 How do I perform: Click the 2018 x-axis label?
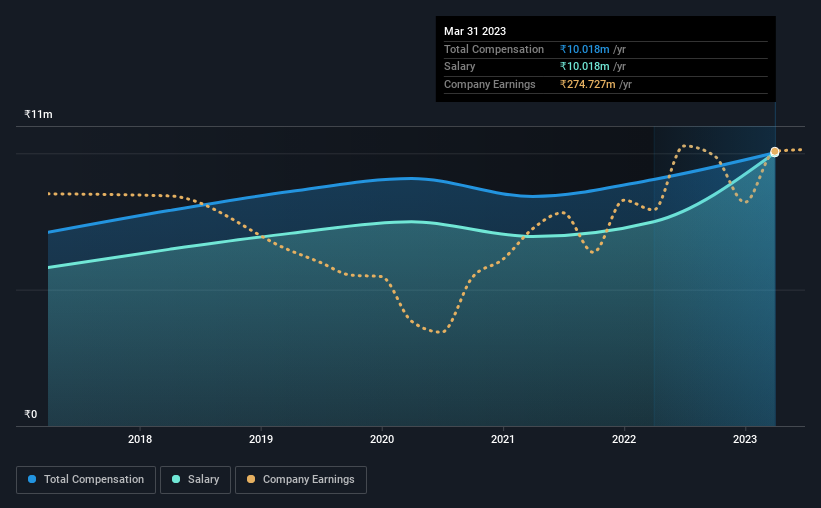pos(140,439)
